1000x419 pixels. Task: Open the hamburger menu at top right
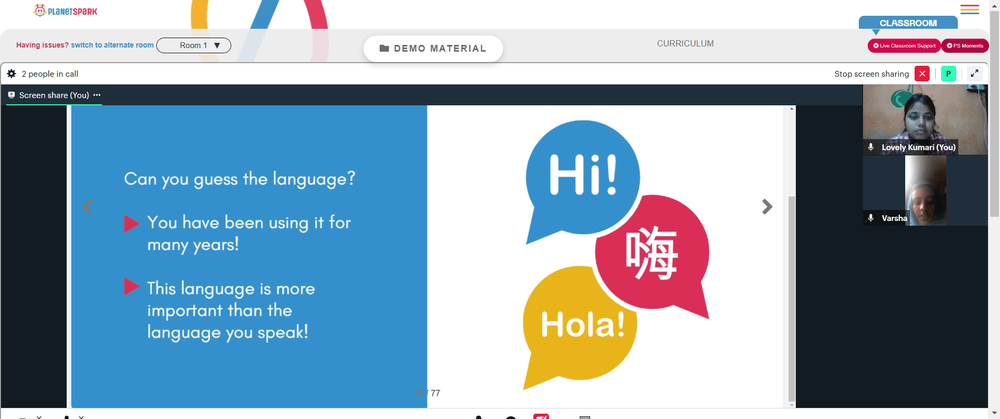click(969, 9)
